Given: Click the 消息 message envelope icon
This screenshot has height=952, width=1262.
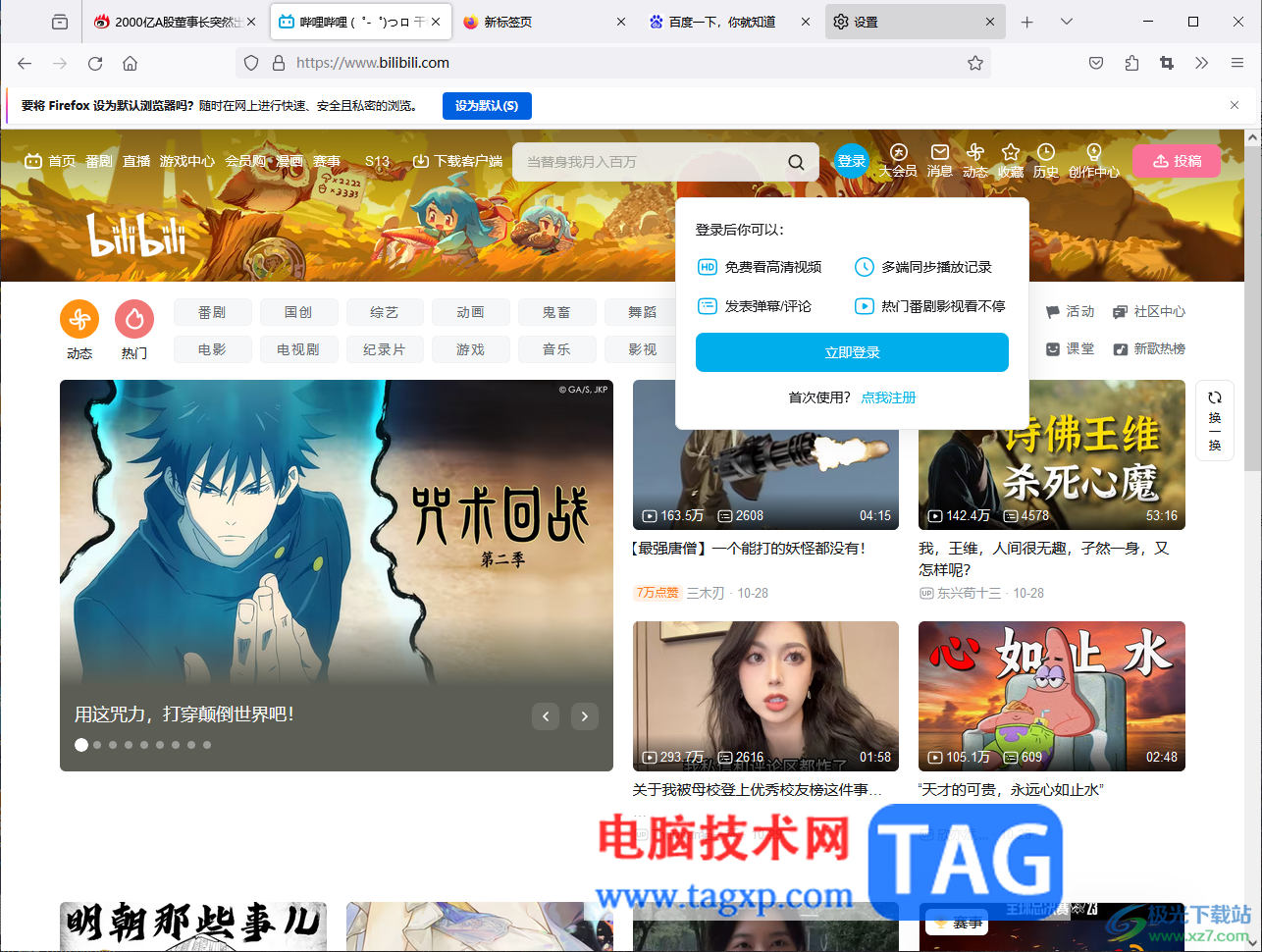Looking at the screenshot, I should click(939, 153).
